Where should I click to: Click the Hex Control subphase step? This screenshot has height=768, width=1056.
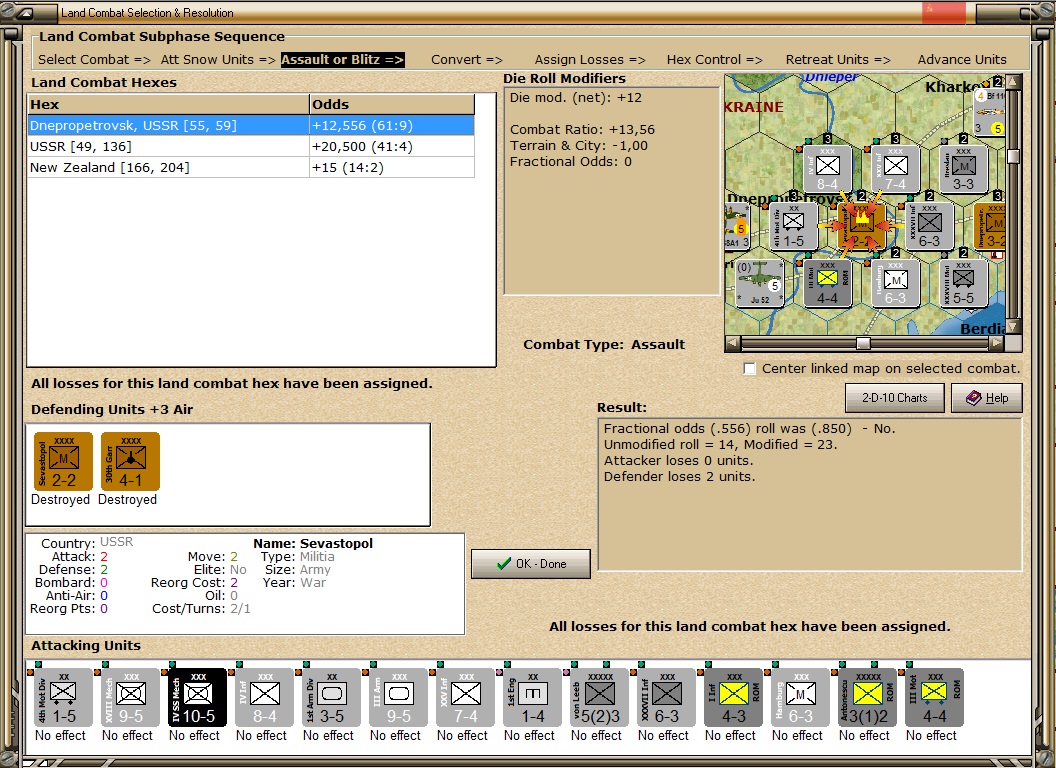(715, 59)
